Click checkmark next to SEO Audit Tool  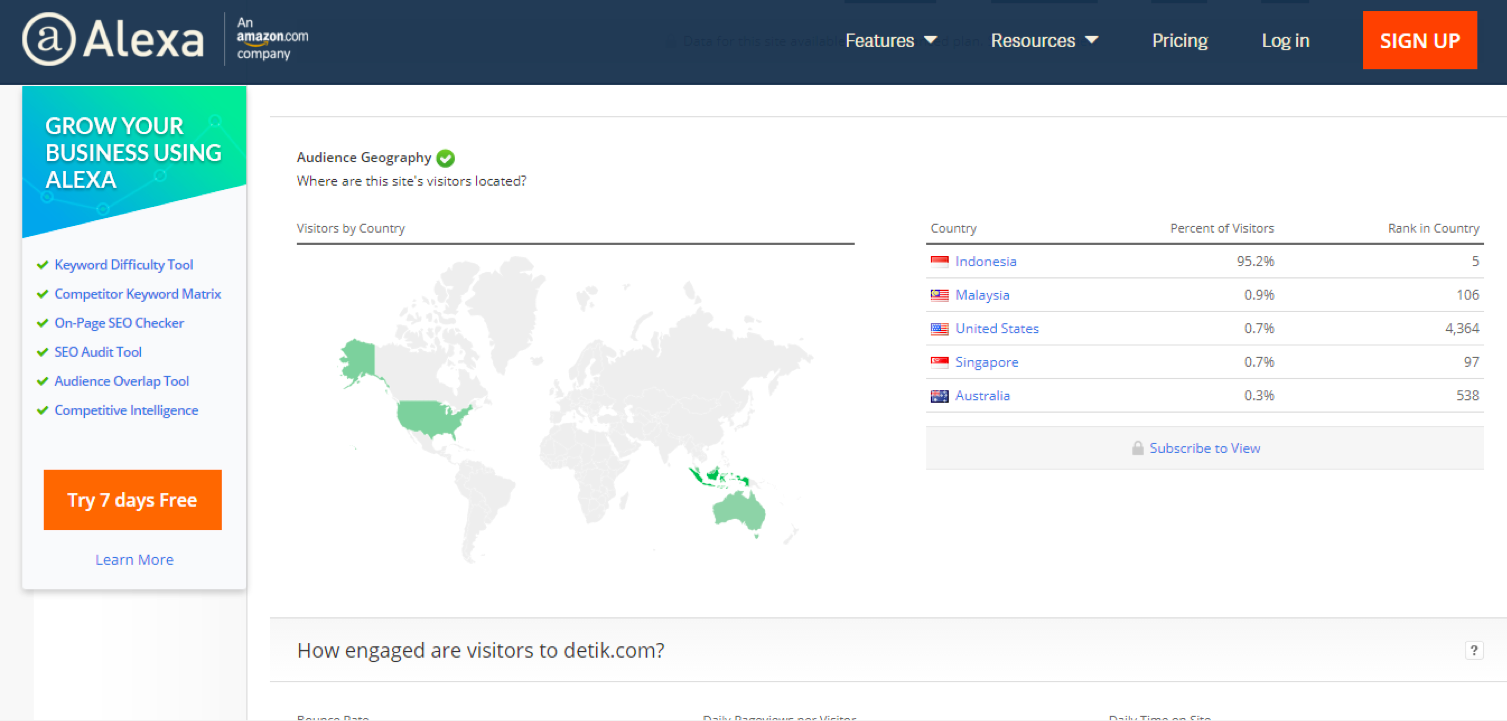click(x=42, y=352)
